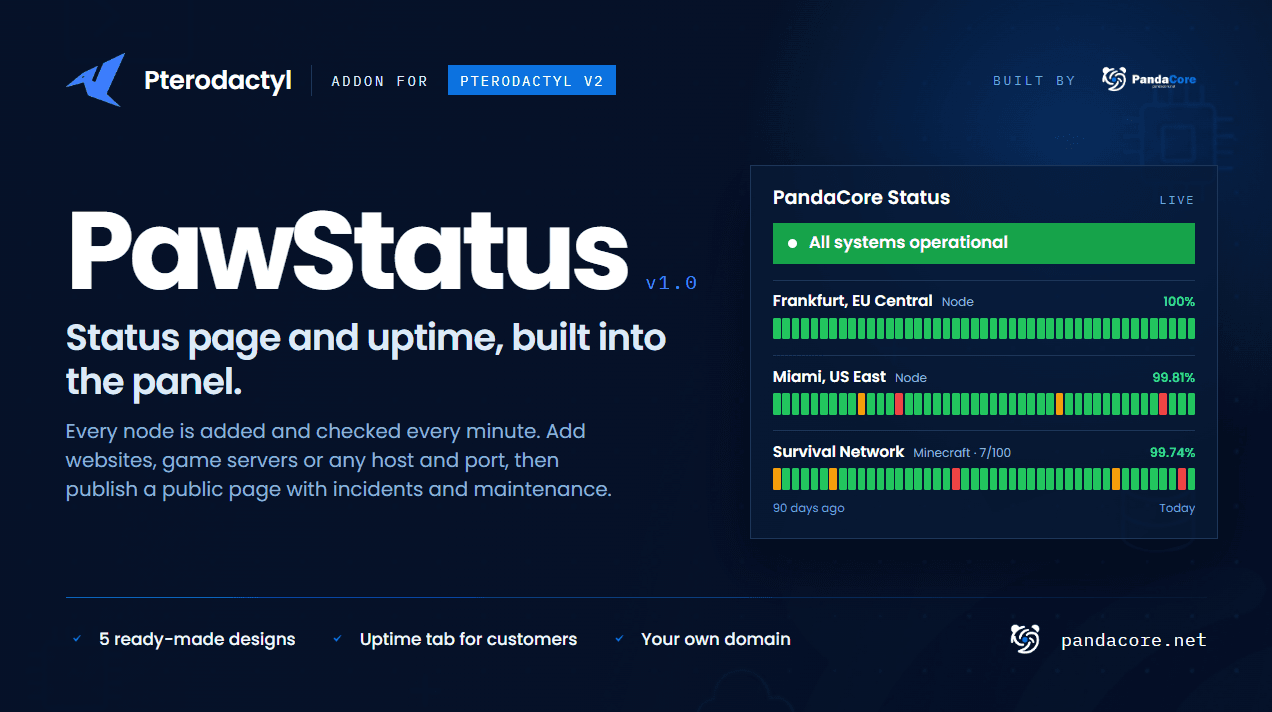1272x712 pixels.
Task: Click the PawStatus headline
Action: (x=349, y=250)
